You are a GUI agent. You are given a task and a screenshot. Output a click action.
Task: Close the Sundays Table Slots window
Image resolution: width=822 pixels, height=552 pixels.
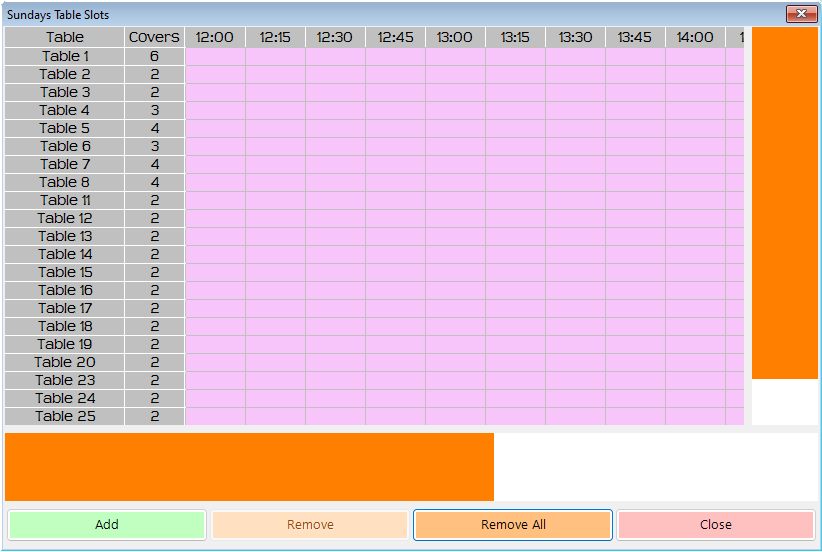(x=801, y=14)
